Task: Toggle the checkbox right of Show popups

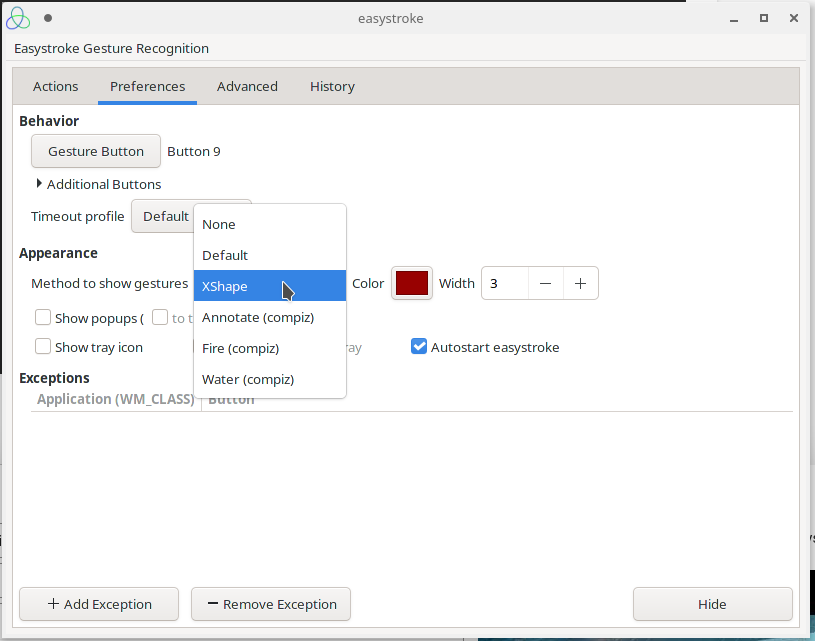Action: [x=160, y=317]
